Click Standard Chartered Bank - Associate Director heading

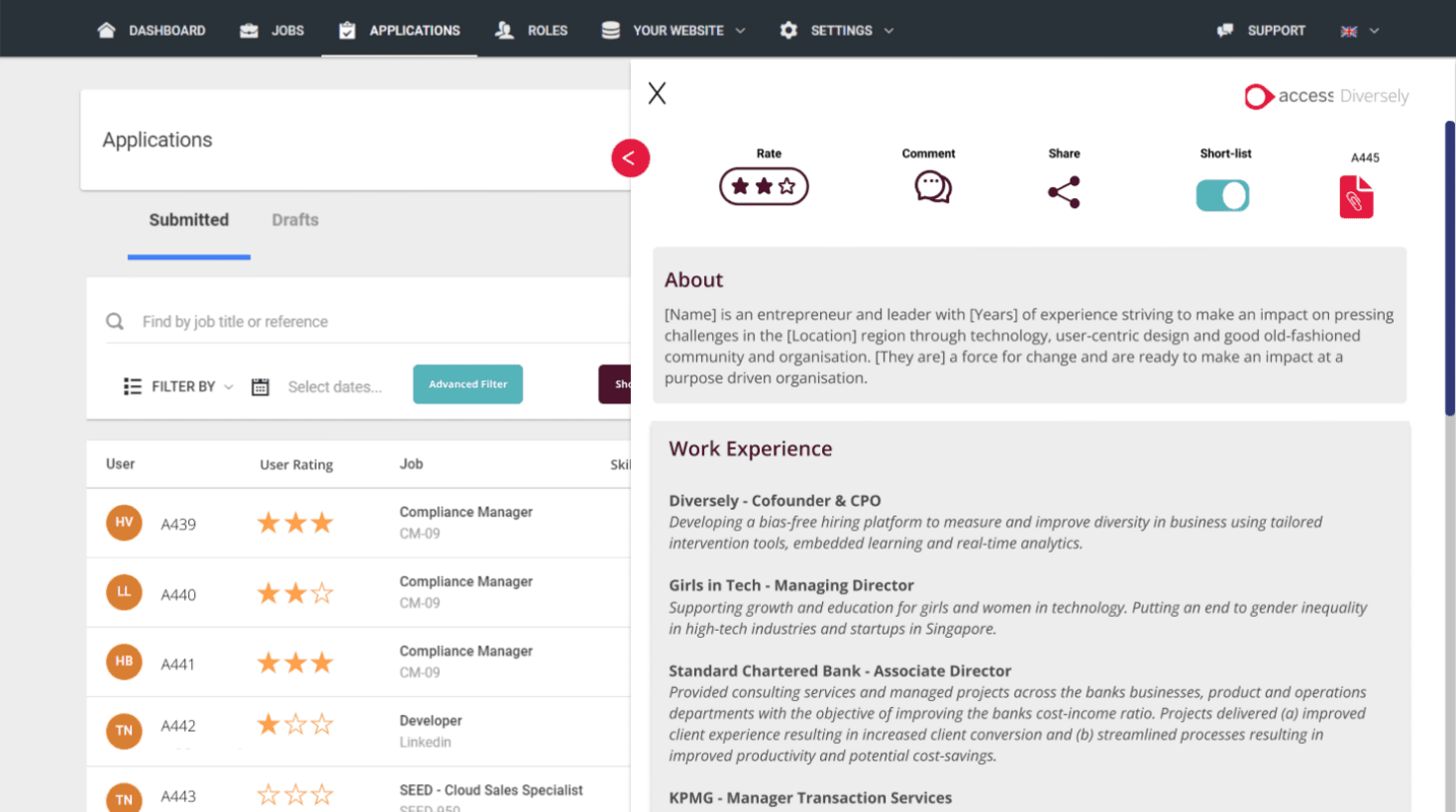pos(840,670)
